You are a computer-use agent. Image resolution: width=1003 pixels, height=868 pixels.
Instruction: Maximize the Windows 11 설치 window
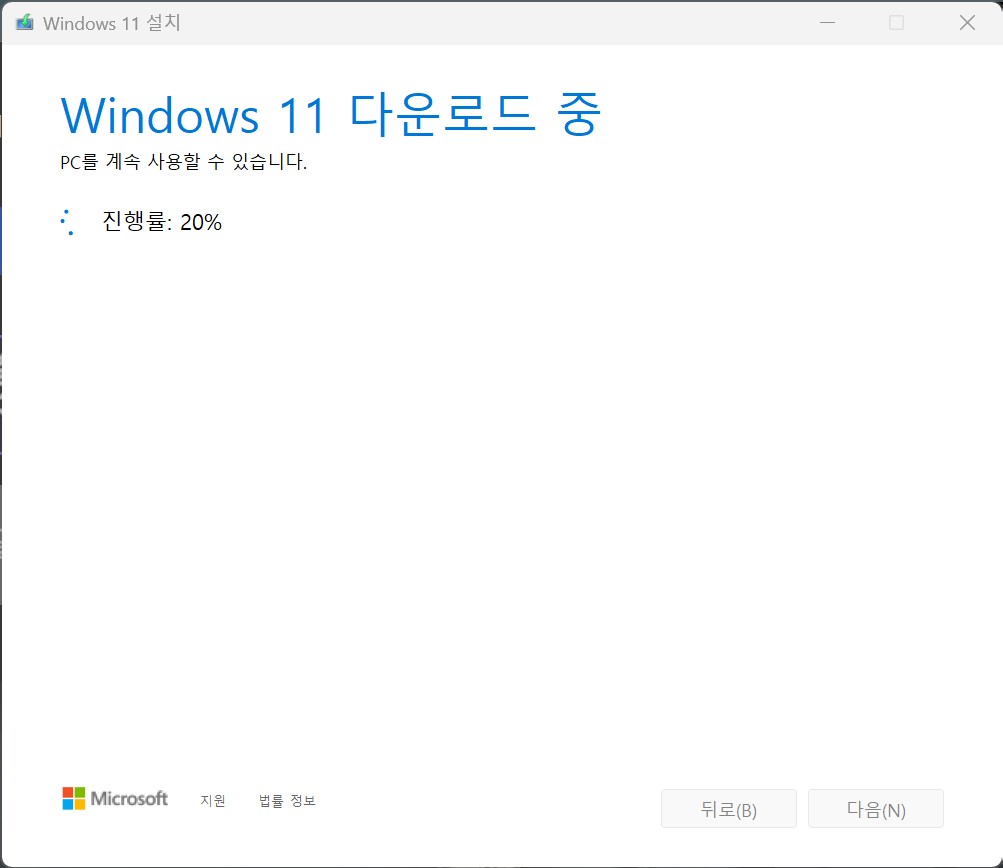[x=897, y=22]
